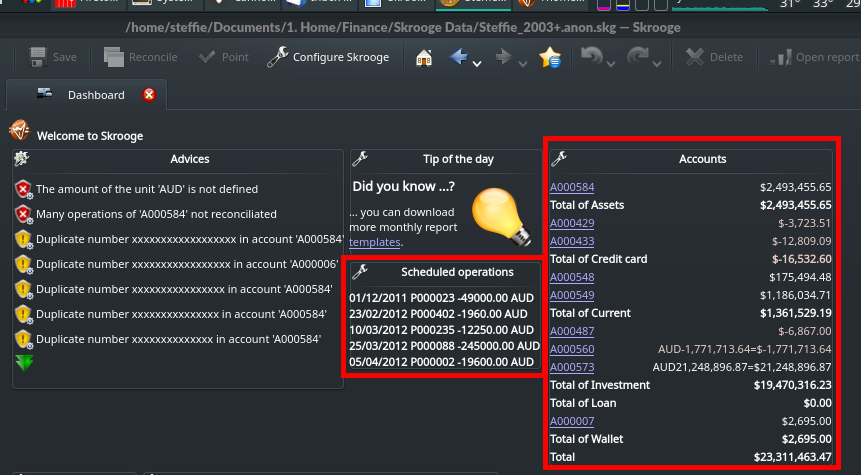Open account A000584 link

click(572, 187)
